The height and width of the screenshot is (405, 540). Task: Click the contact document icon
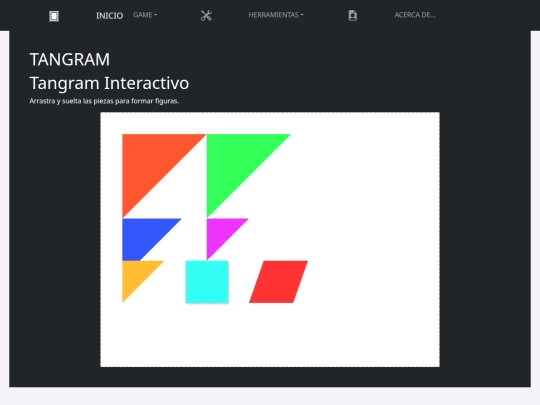tap(353, 15)
